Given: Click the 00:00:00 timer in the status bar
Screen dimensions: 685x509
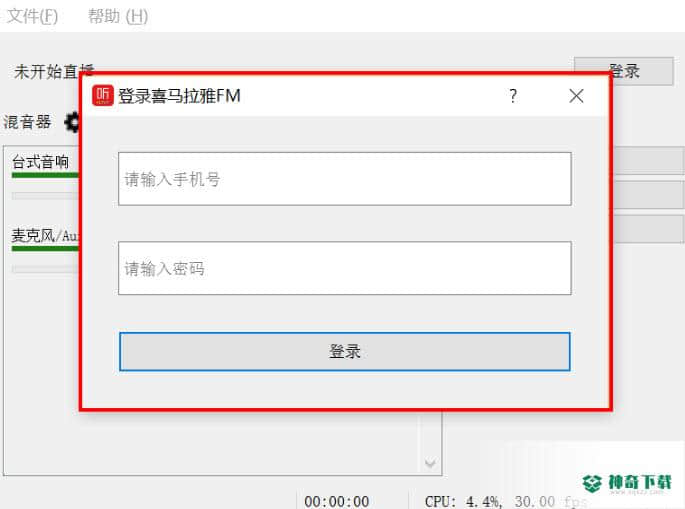Looking at the screenshot, I should click(336, 501).
